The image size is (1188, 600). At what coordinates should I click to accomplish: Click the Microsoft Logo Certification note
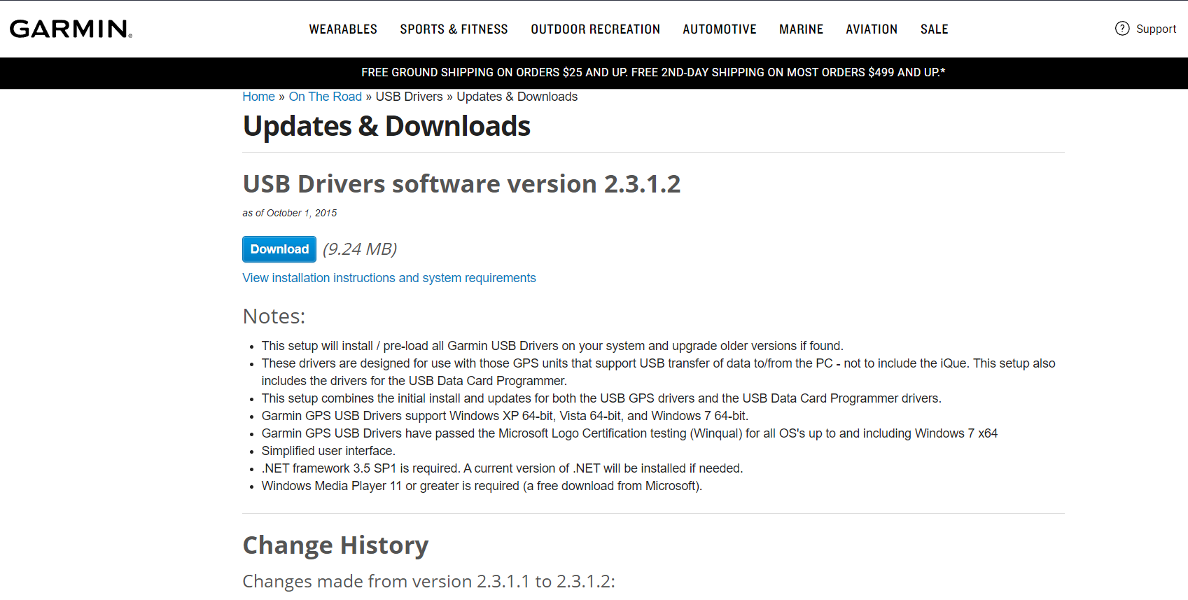(630, 433)
